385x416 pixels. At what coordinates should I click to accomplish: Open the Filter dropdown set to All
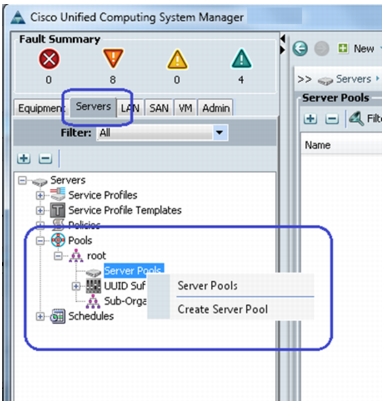162,133
